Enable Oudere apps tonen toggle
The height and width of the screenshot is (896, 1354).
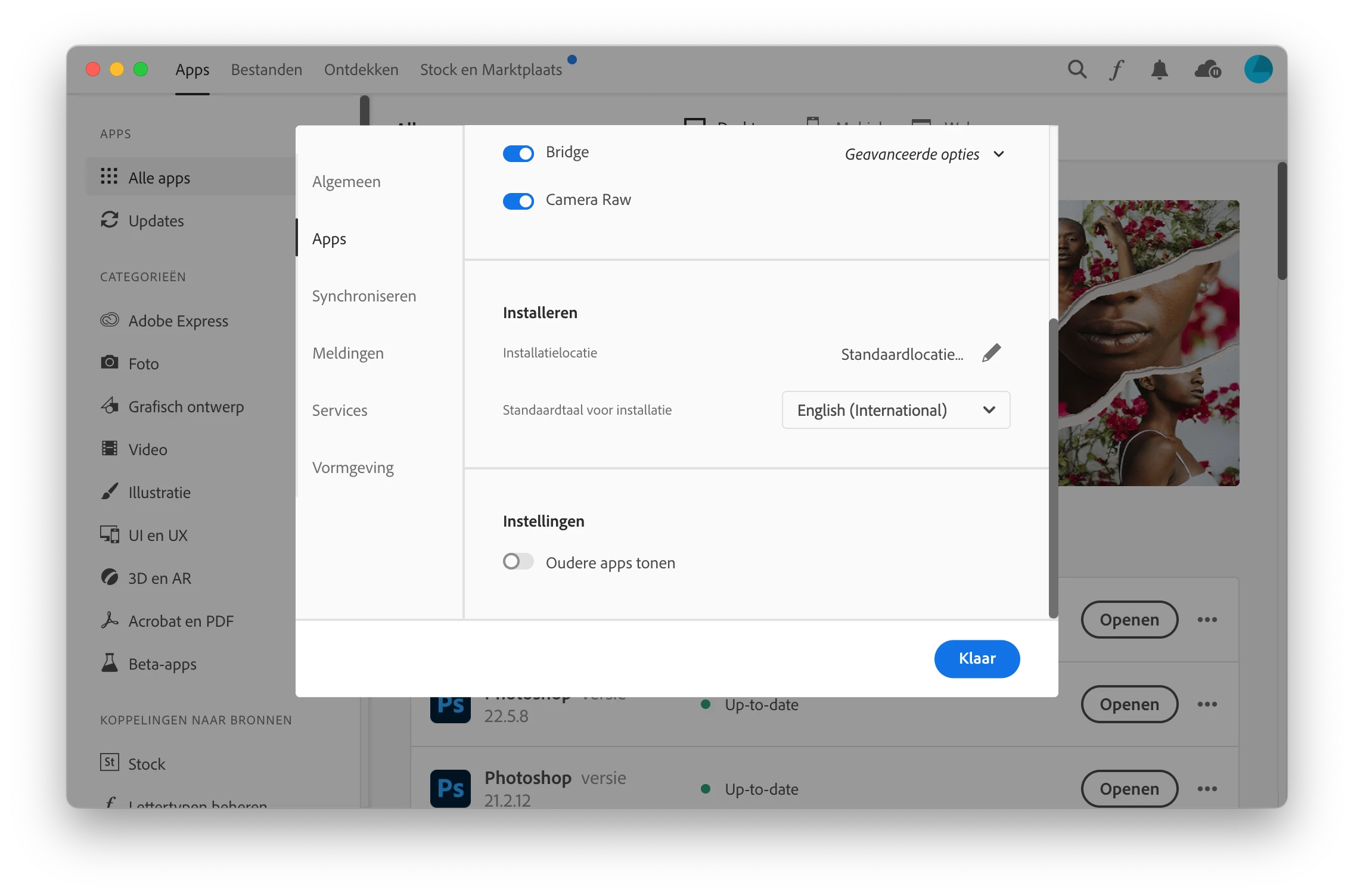(518, 562)
